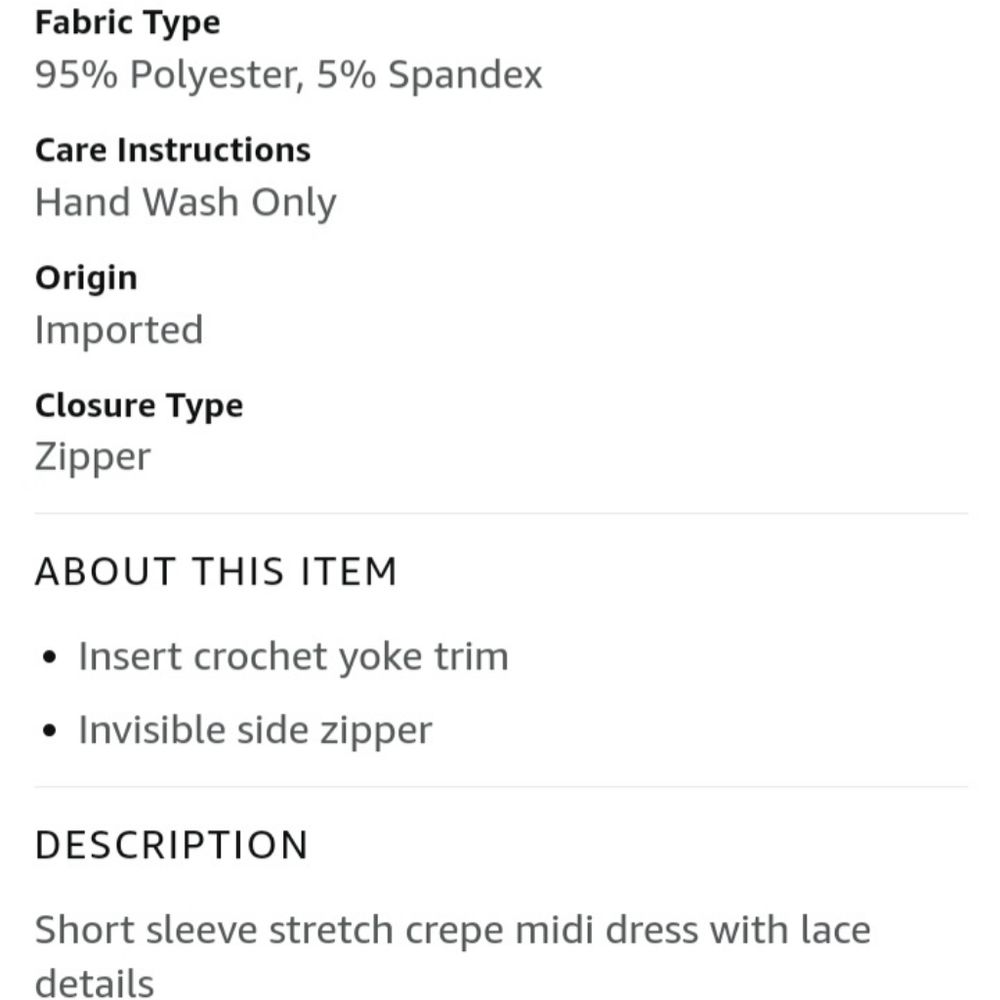The height and width of the screenshot is (1000, 1000).
Task: Click the Care Instructions heading
Action: [x=173, y=151]
